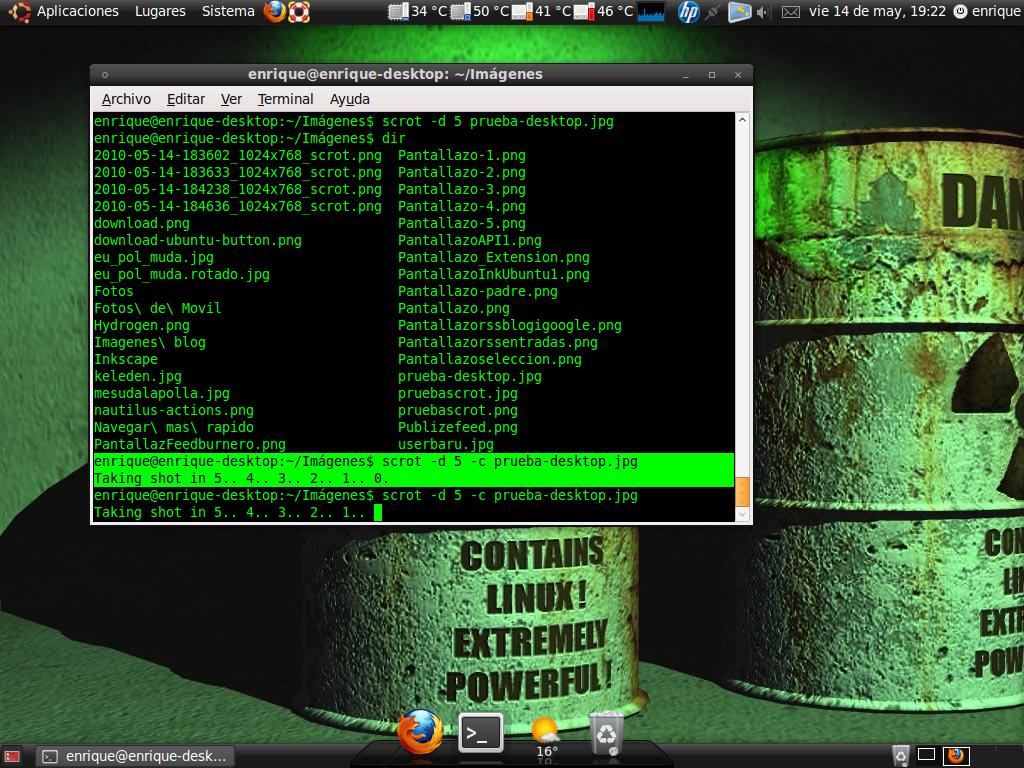Click the network connection plug icon
The height and width of the screenshot is (768, 1024).
click(x=713, y=11)
